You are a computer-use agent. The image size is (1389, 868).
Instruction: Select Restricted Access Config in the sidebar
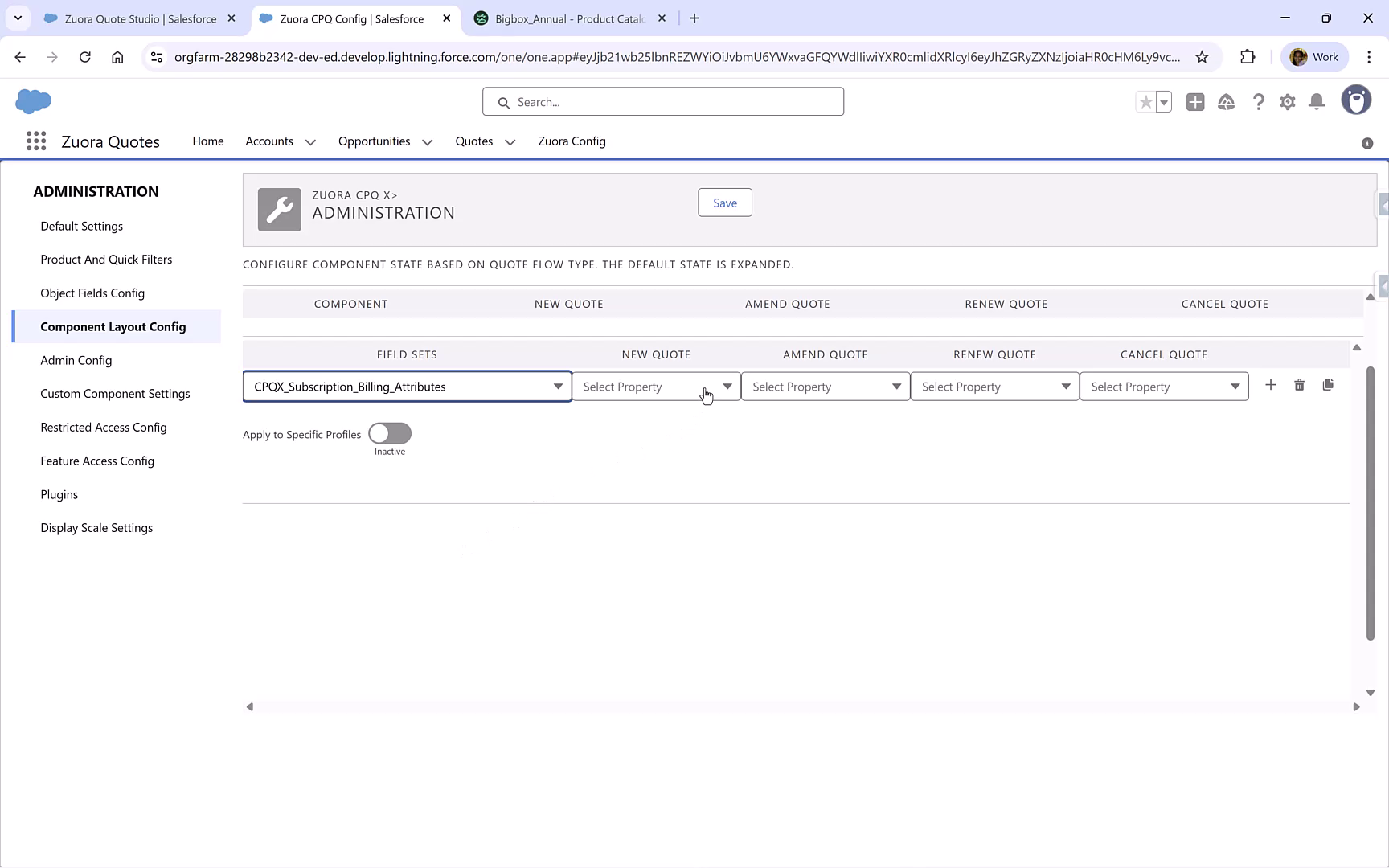(x=103, y=427)
